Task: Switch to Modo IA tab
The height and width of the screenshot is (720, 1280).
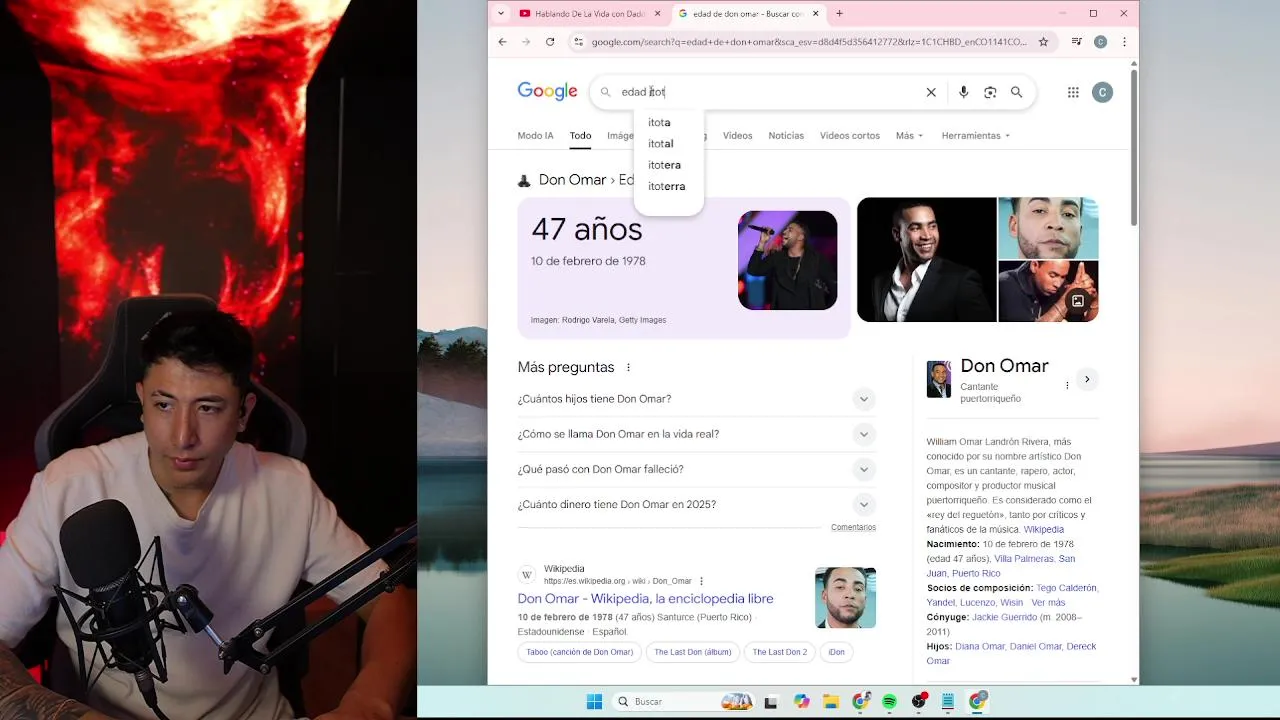Action: click(x=535, y=135)
